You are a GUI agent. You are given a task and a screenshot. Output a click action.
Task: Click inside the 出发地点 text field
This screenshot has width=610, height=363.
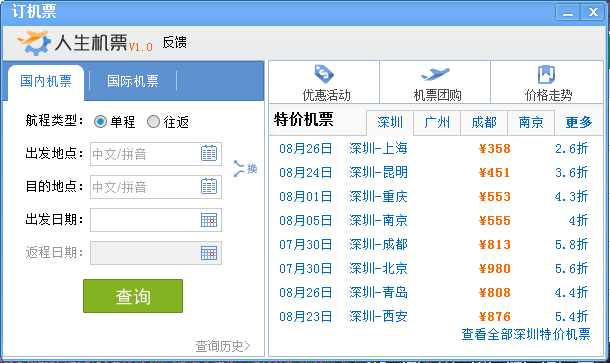coord(145,154)
